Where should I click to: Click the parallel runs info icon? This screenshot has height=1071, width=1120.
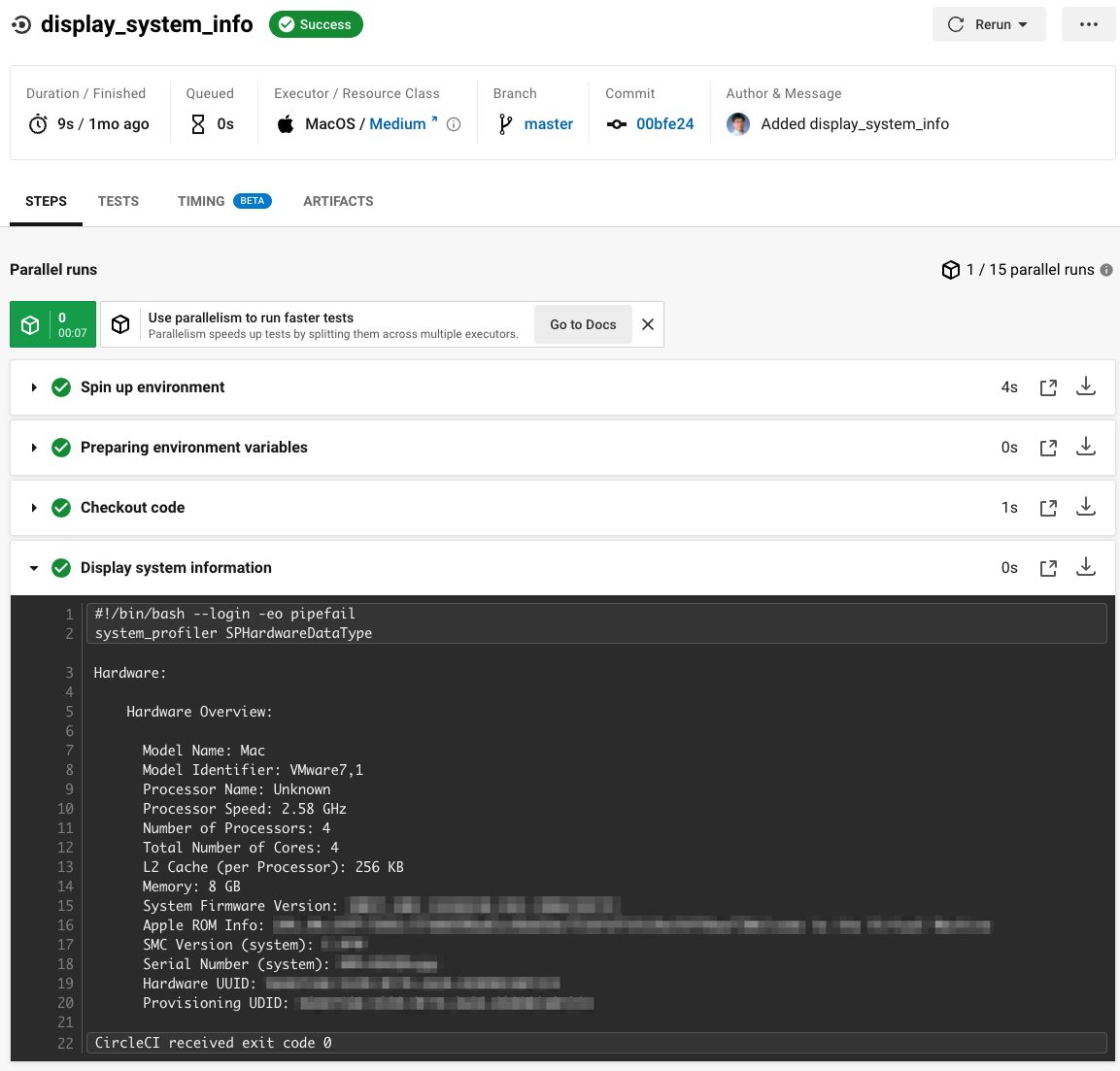tap(1106, 270)
